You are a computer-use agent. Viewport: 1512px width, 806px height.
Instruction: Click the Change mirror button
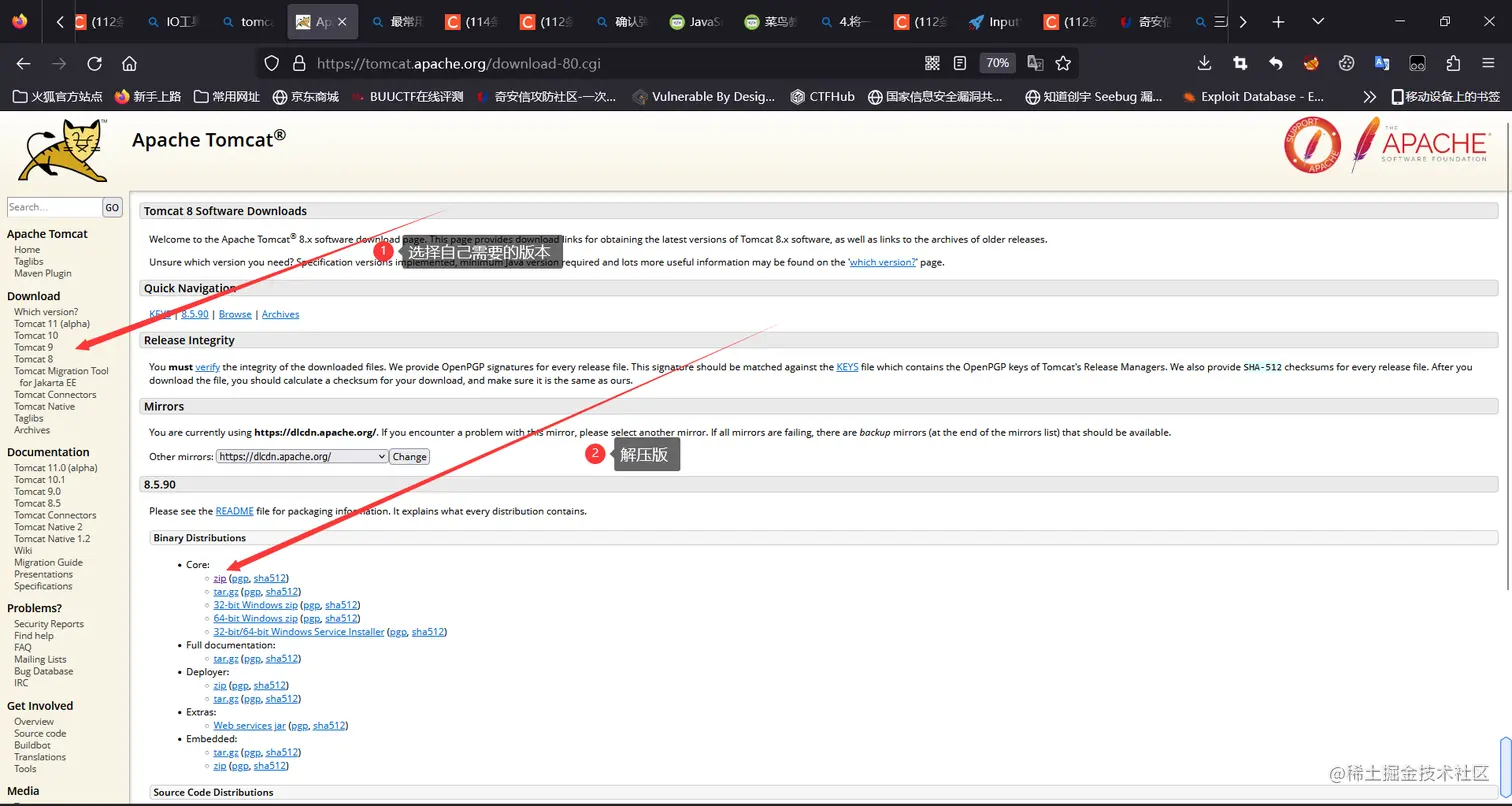click(x=409, y=457)
